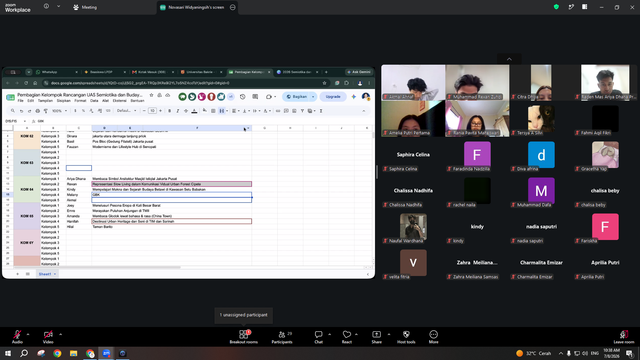Click the Share screen icon

[x=376, y=335]
